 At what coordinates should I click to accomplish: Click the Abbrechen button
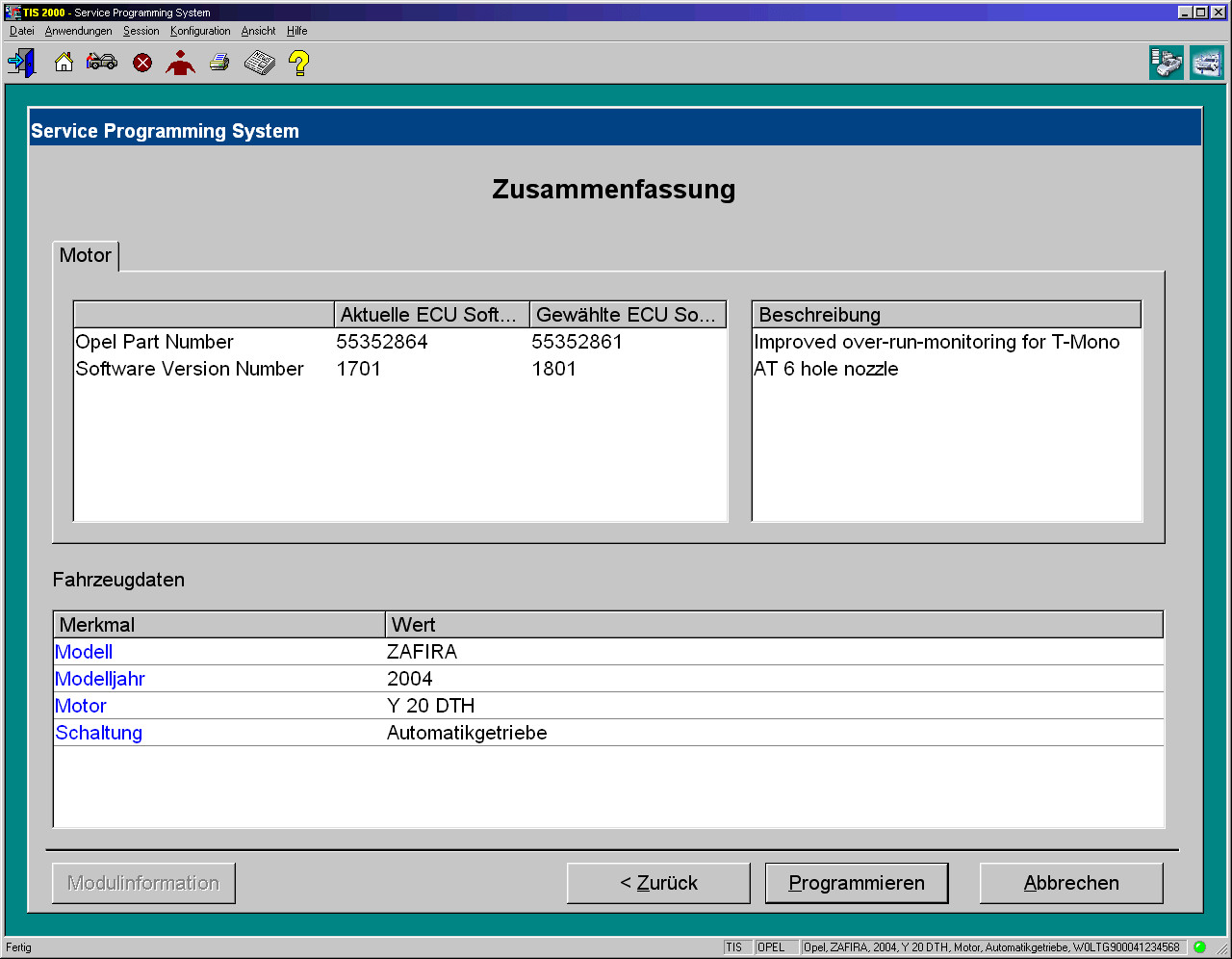tap(1071, 883)
